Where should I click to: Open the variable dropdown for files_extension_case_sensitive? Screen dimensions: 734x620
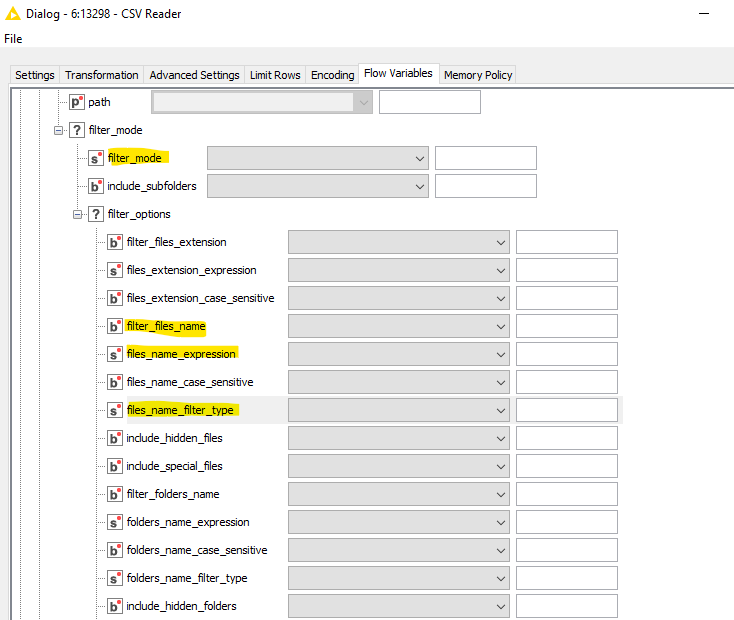tap(399, 298)
